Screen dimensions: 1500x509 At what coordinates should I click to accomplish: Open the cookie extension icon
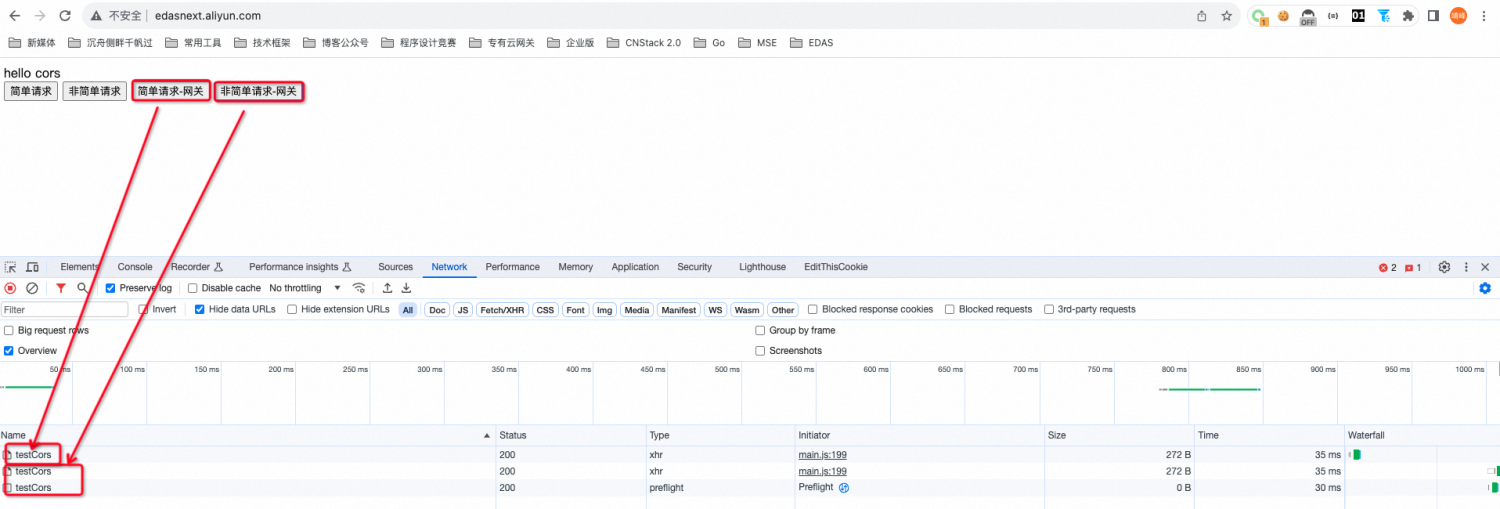click(x=1283, y=16)
